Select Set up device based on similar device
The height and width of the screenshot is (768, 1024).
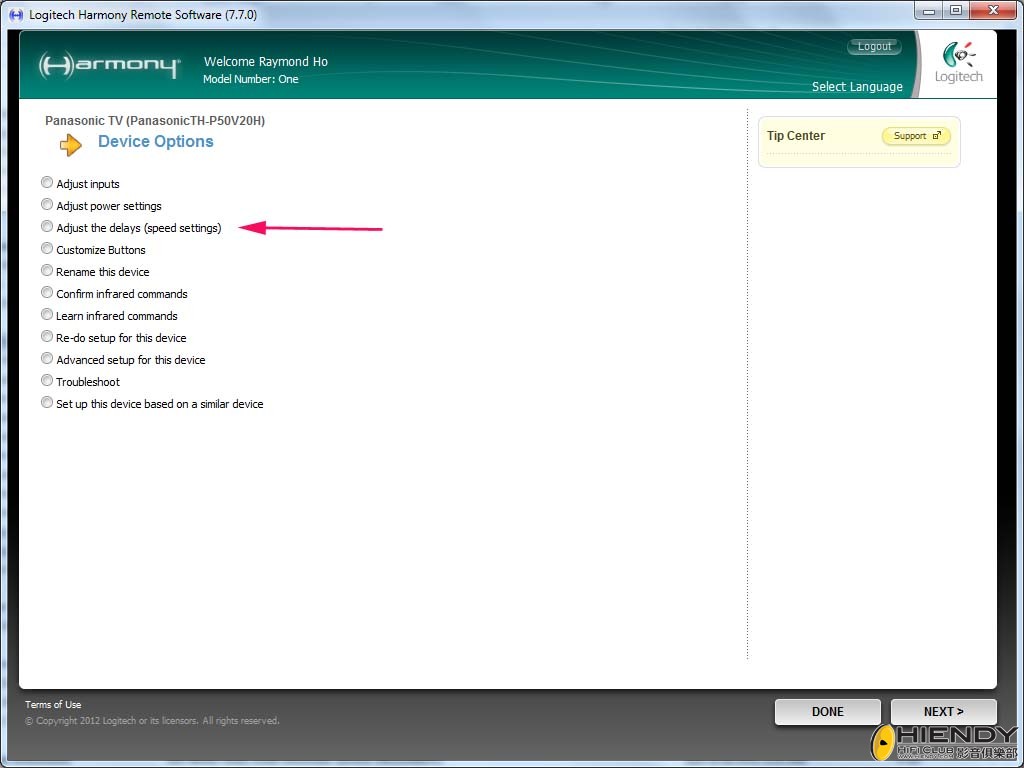point(47,403)
